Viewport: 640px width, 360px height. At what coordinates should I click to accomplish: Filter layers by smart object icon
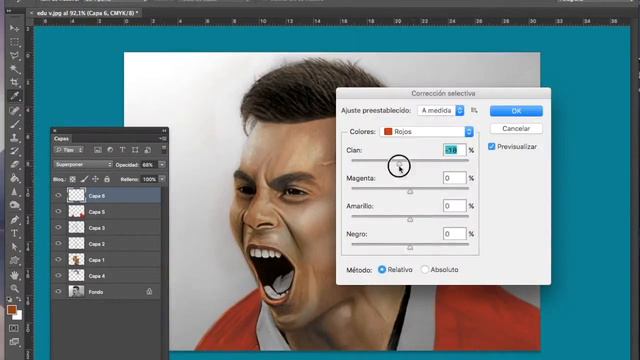(x=148, y=150)
